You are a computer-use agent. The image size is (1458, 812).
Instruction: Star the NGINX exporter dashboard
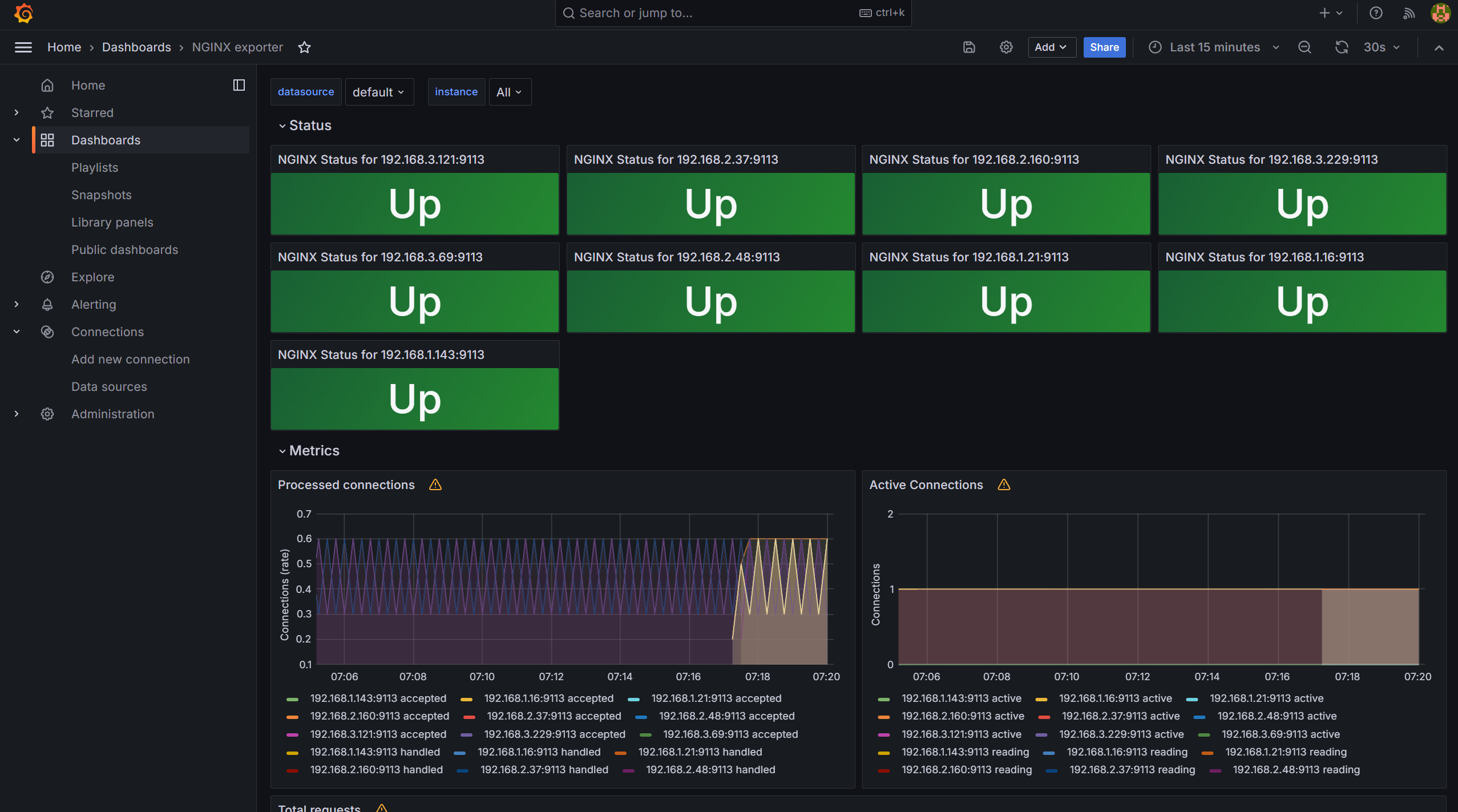click(304, 47)
